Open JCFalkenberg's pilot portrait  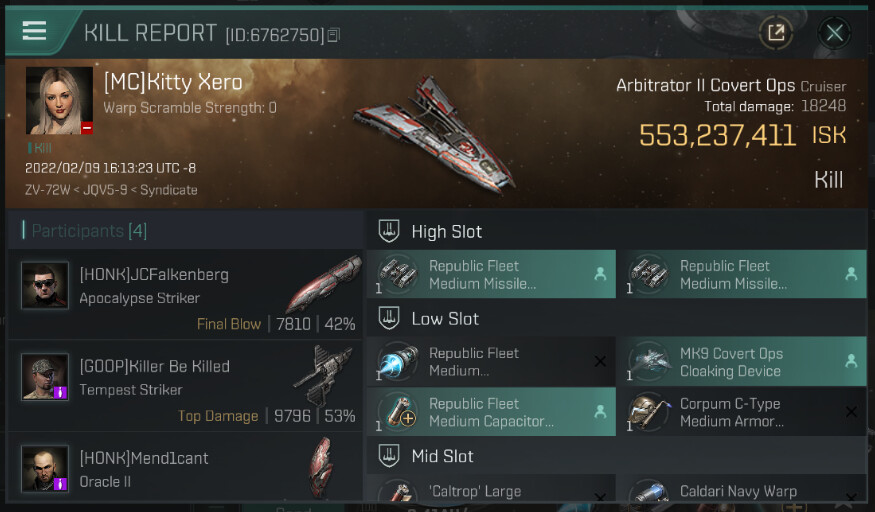[x=45, y=286]
